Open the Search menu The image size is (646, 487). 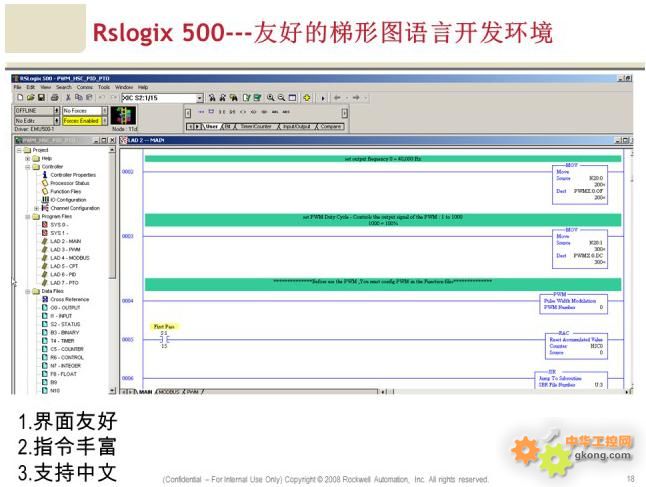(64, 87)
